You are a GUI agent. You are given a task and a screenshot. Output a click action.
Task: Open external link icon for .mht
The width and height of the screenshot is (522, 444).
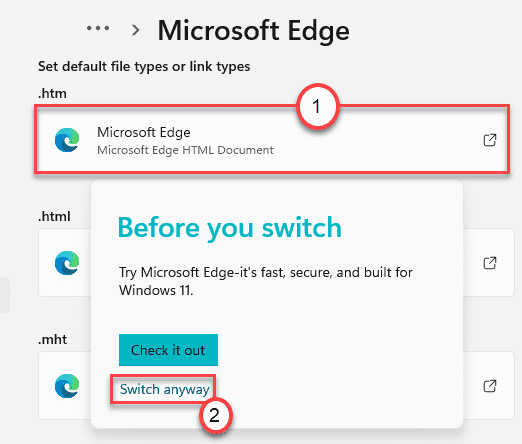(490, 386)
